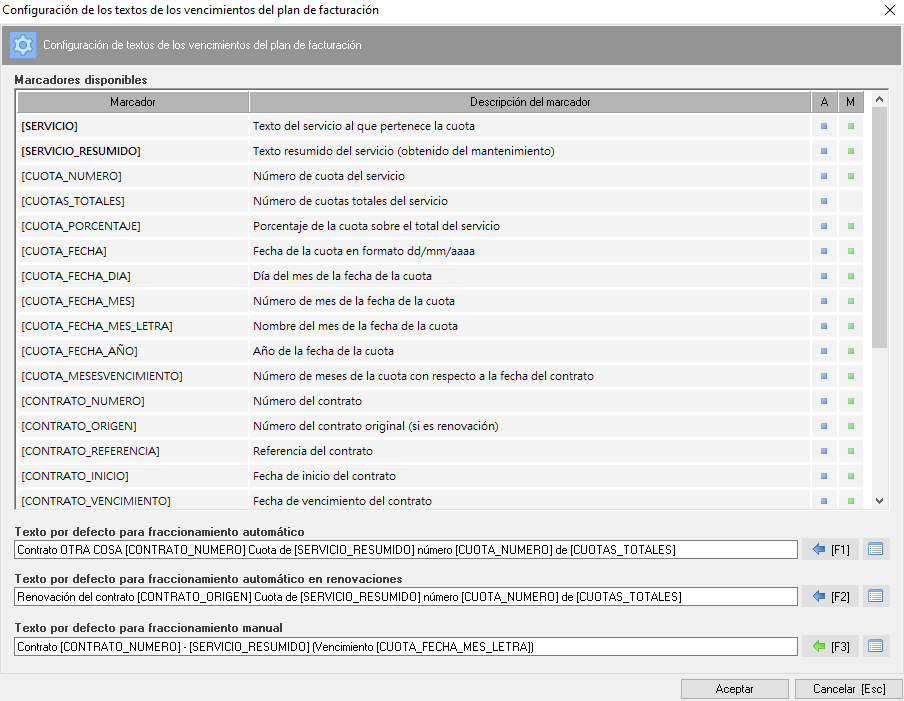Click the Aceptar button
Viewport: 904px width, 701px height.
pyautogui.click(x=734, y=689)
